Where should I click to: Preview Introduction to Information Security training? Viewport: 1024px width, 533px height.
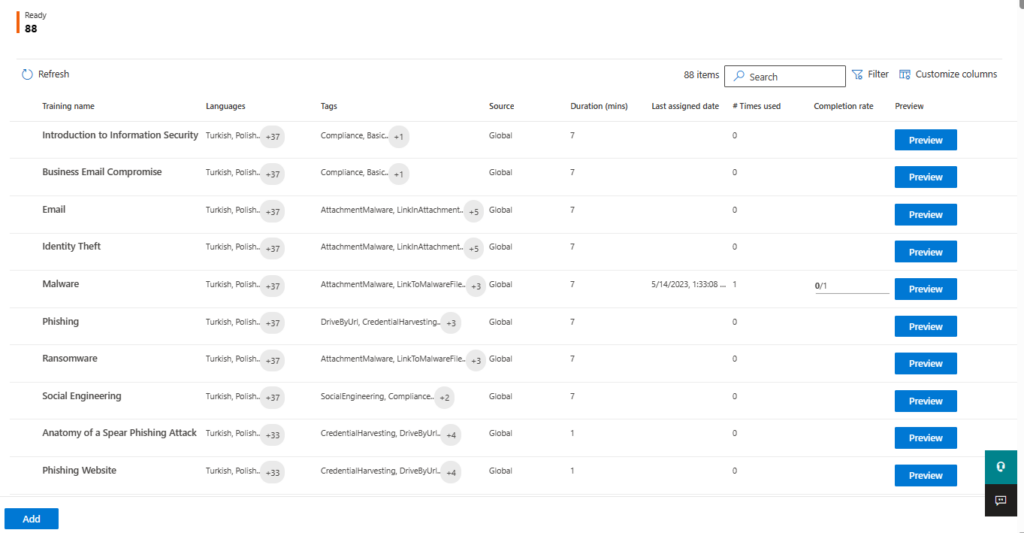pyautogui.click(x=925, y=140)
